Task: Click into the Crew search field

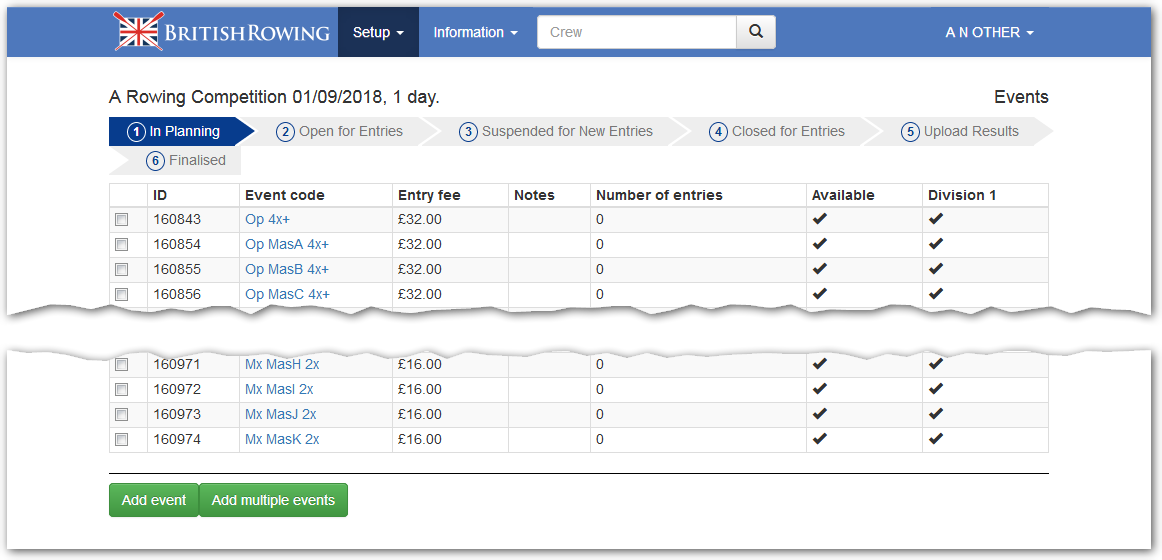Action: point(637,32)
